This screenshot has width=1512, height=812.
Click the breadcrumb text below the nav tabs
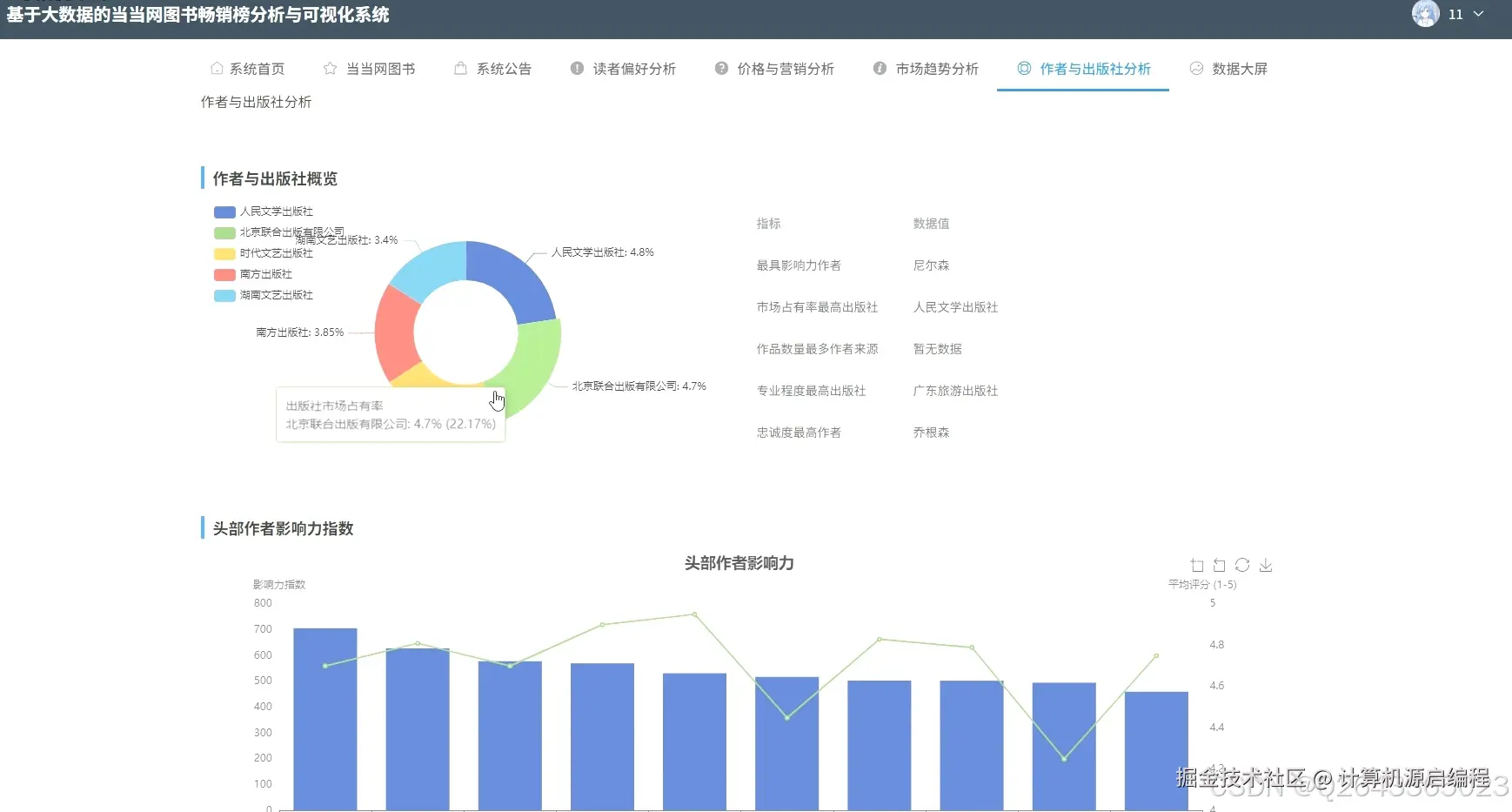pos(256,102)
